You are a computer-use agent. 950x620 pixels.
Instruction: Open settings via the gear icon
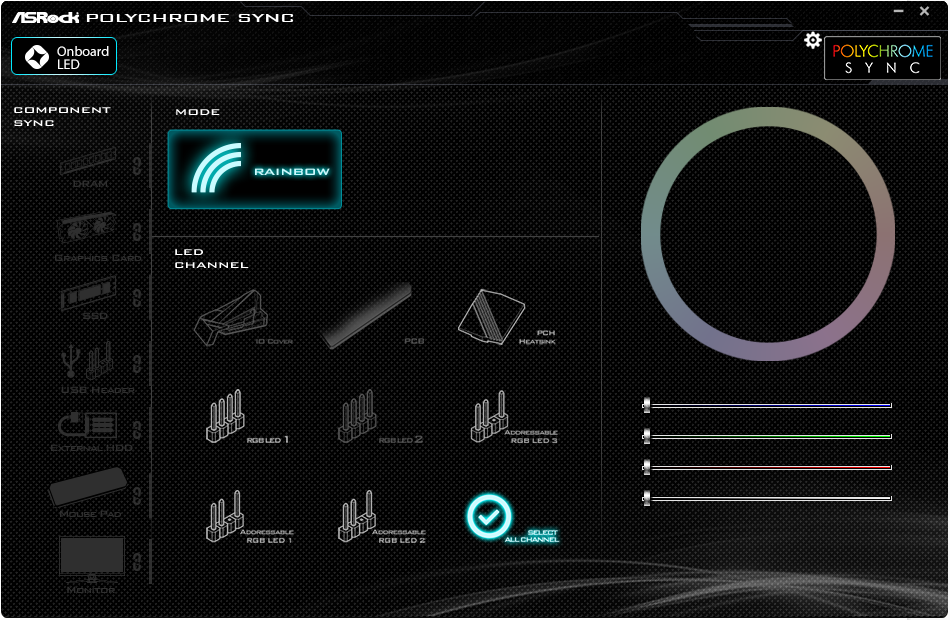coord(812,41)
